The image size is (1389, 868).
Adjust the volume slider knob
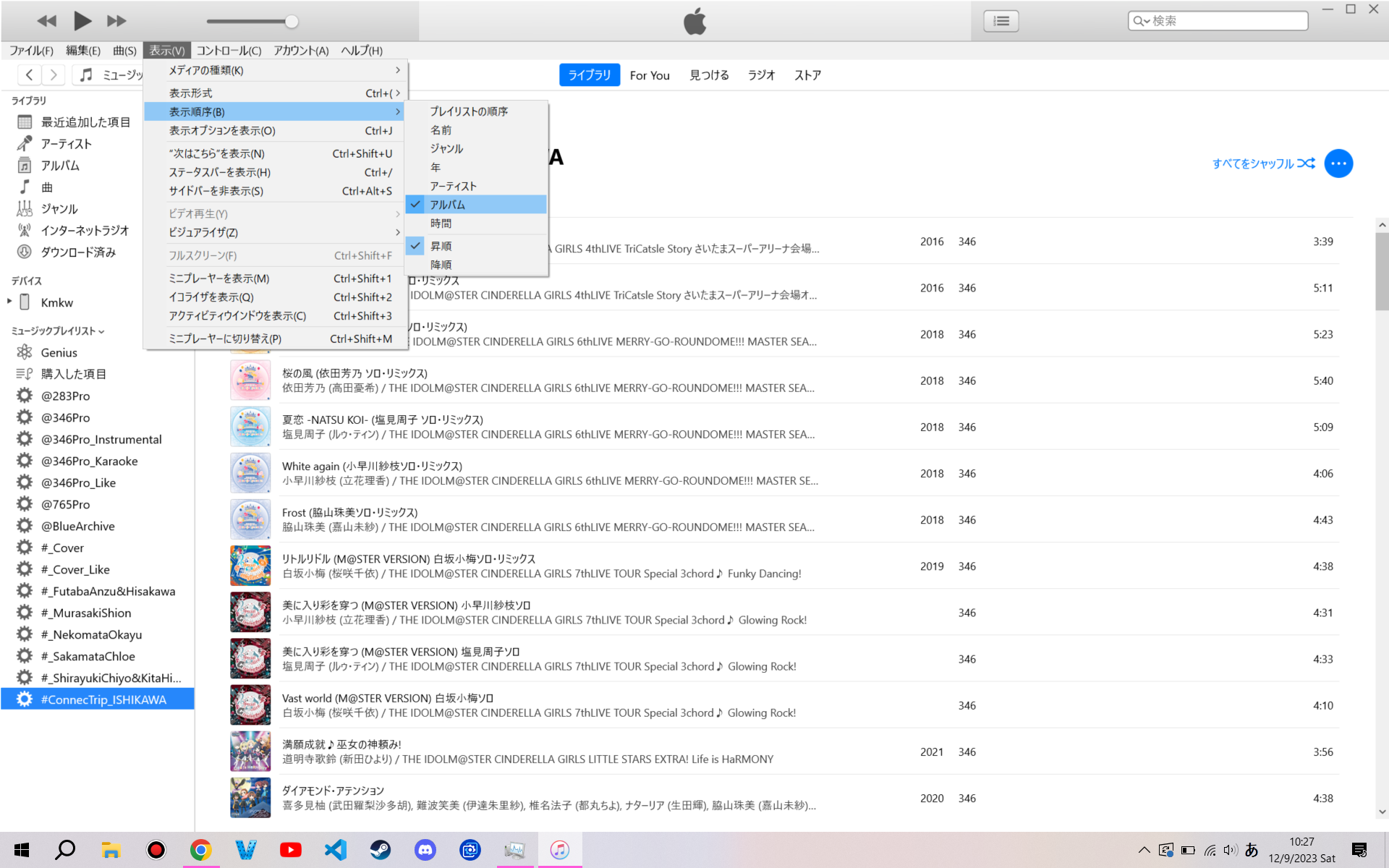click(292, 22)
